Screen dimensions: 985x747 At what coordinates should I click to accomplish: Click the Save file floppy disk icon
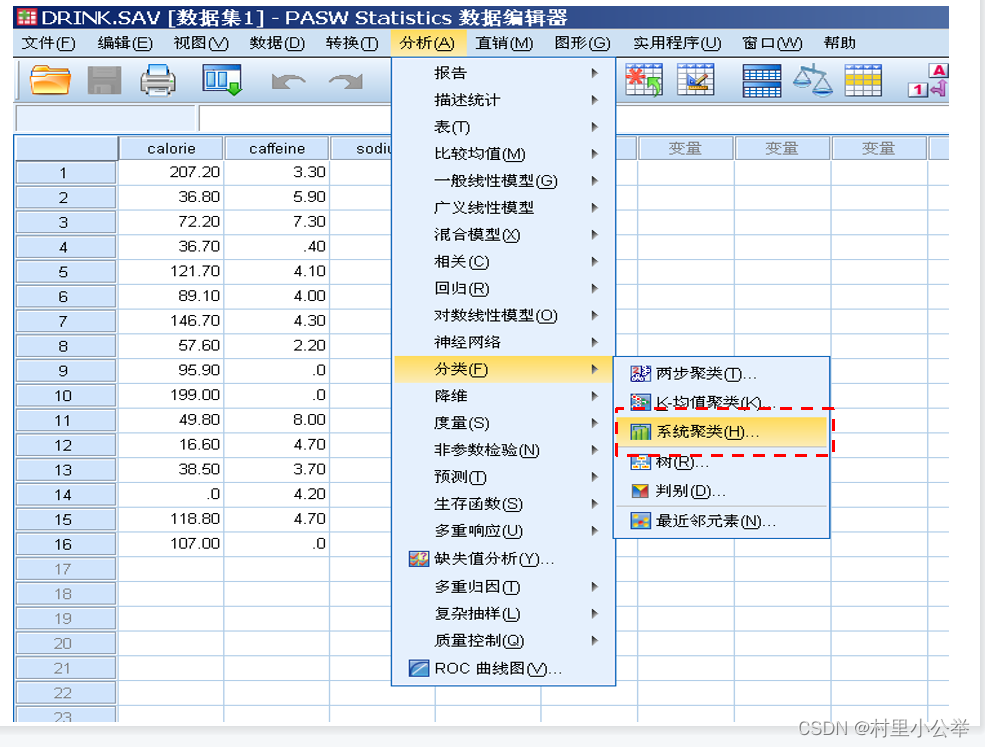[105, 81]
